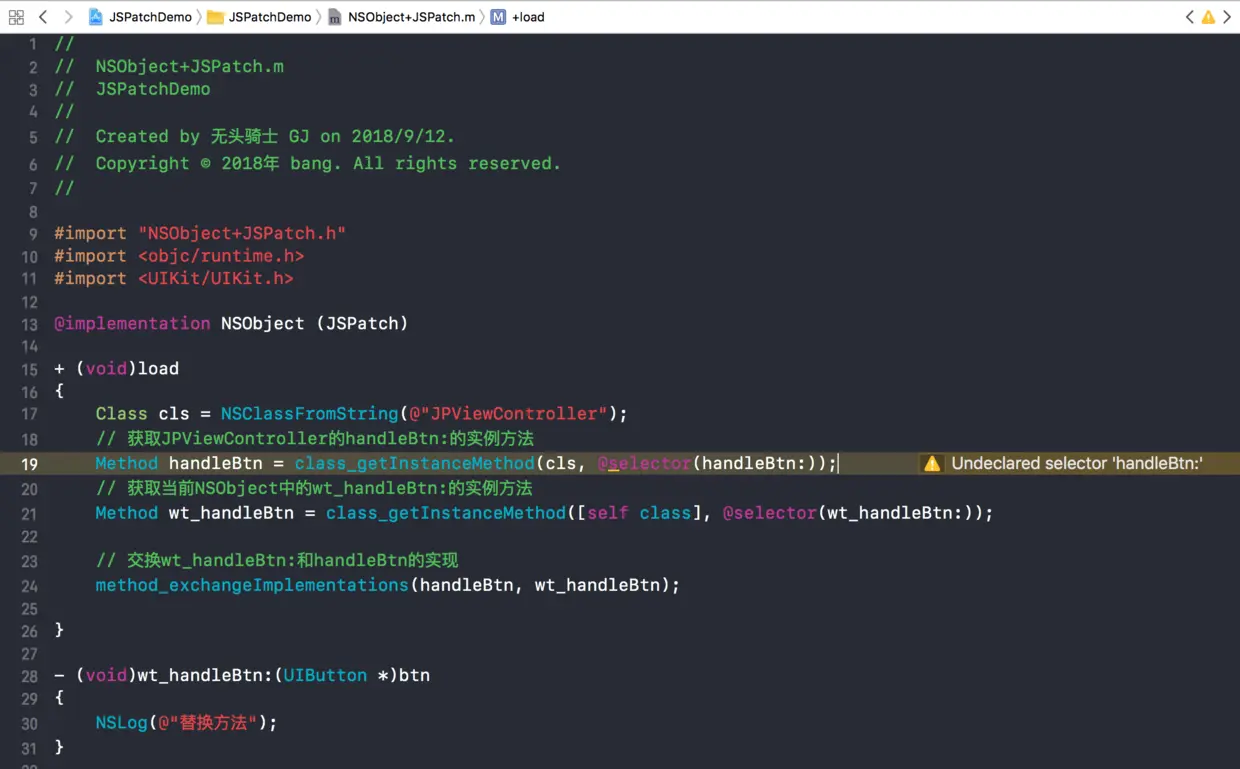Click line number 15 in gutter
Image resolution: width=1240 pixels, height=769 pixels.
click(29, 369)
